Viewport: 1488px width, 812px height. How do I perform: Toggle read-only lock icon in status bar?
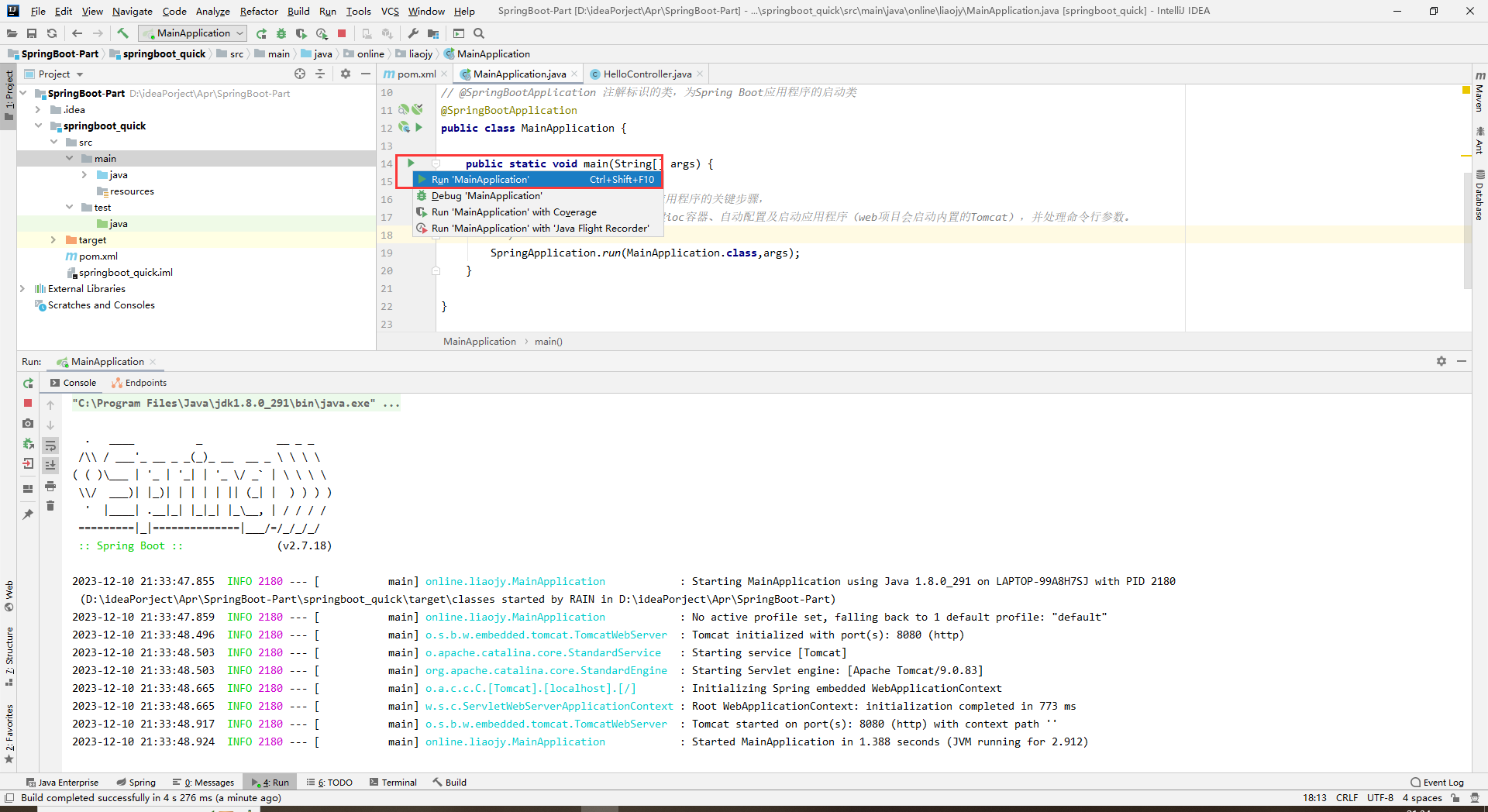coord(1455,797)
